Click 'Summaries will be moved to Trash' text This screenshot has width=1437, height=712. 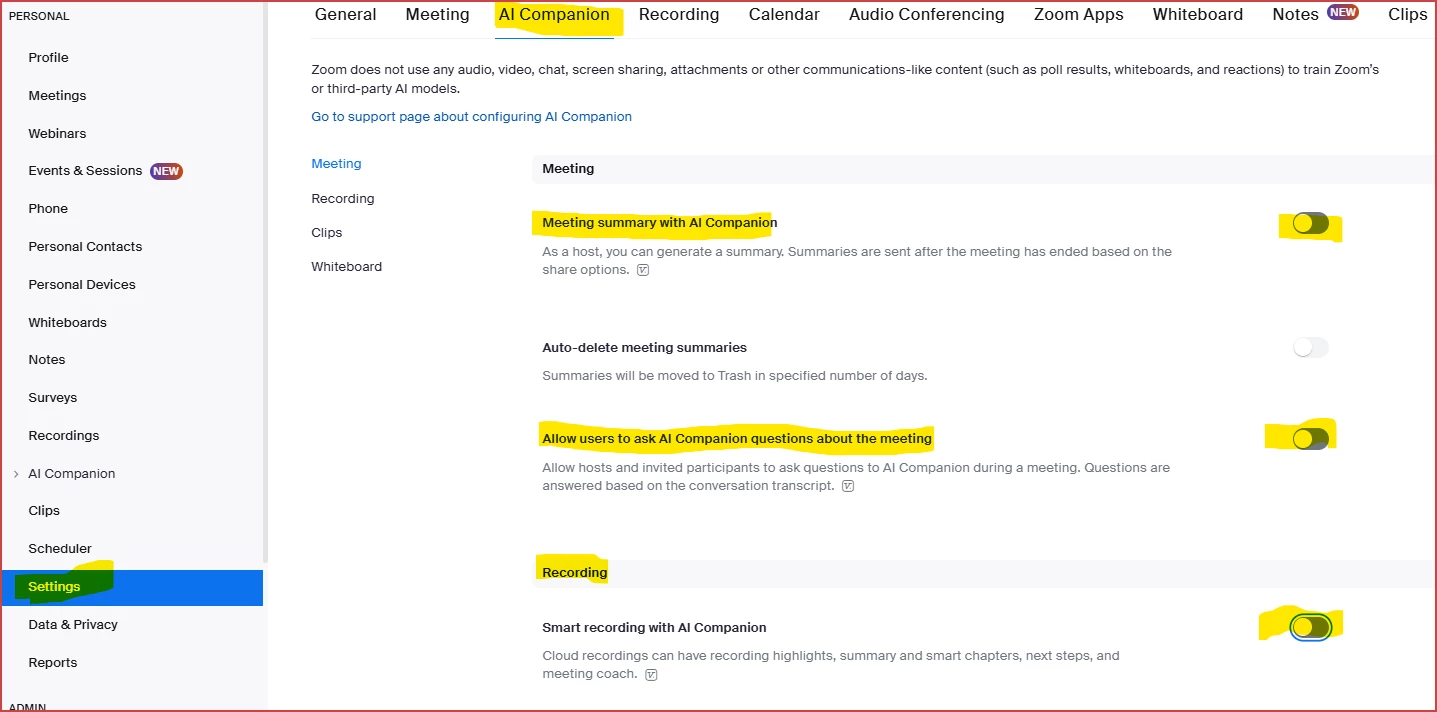tap(735, 376)
